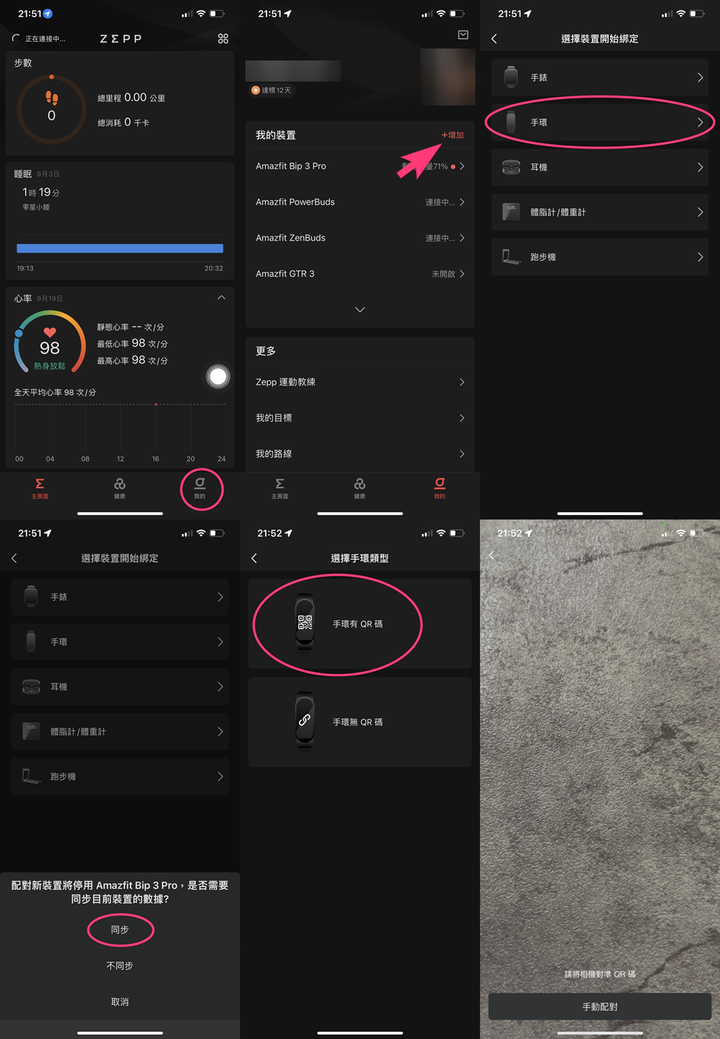Tap 總里程 0.00 公里 distance value

[131, 97]
